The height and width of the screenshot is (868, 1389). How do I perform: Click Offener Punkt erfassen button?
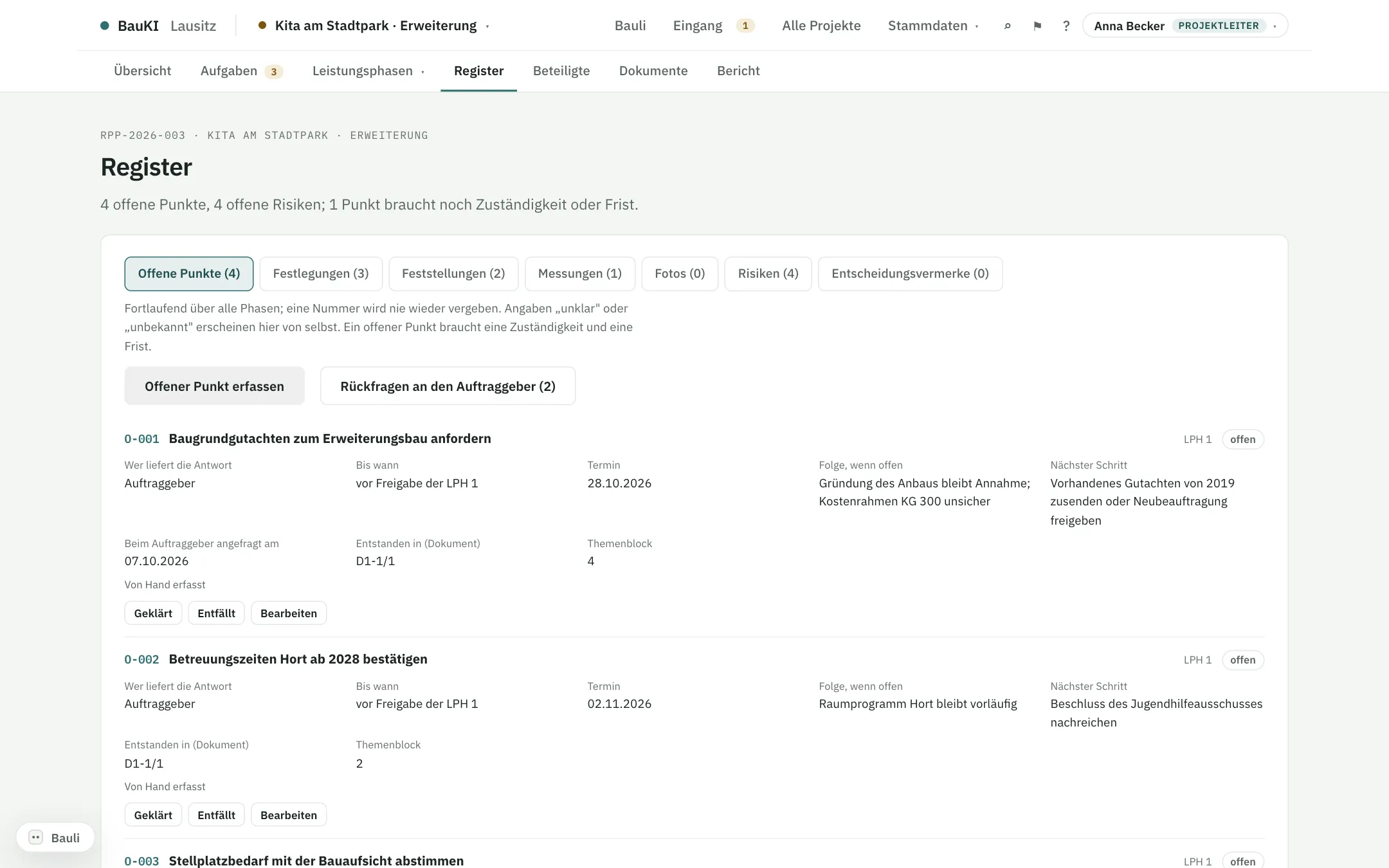[214, 386]
